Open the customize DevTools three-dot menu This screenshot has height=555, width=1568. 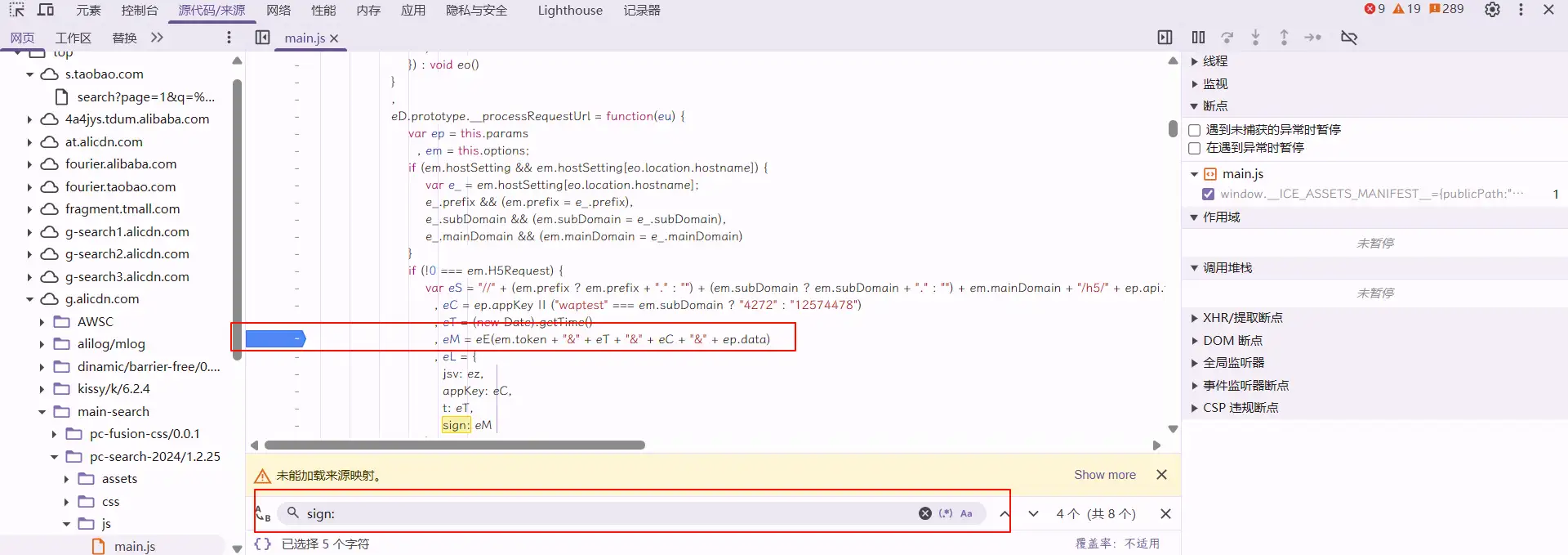tap(1521, 10)
